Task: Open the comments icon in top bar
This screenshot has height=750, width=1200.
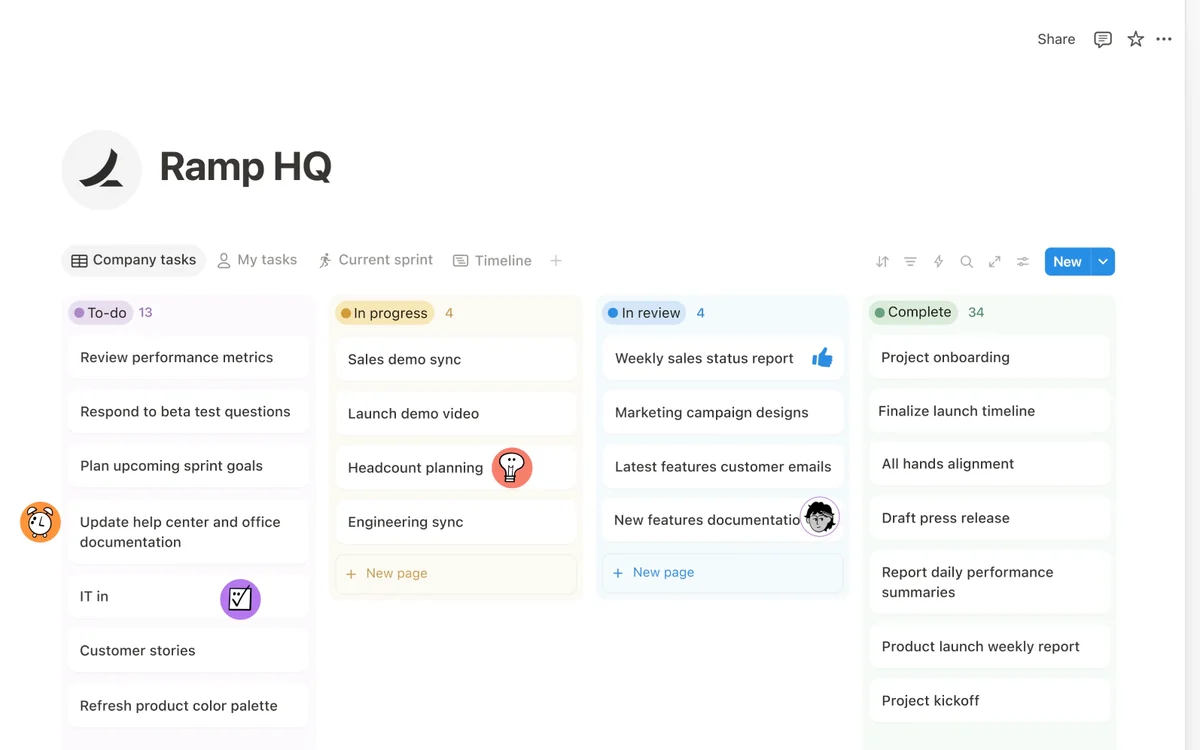Action: coord(1103,39)
